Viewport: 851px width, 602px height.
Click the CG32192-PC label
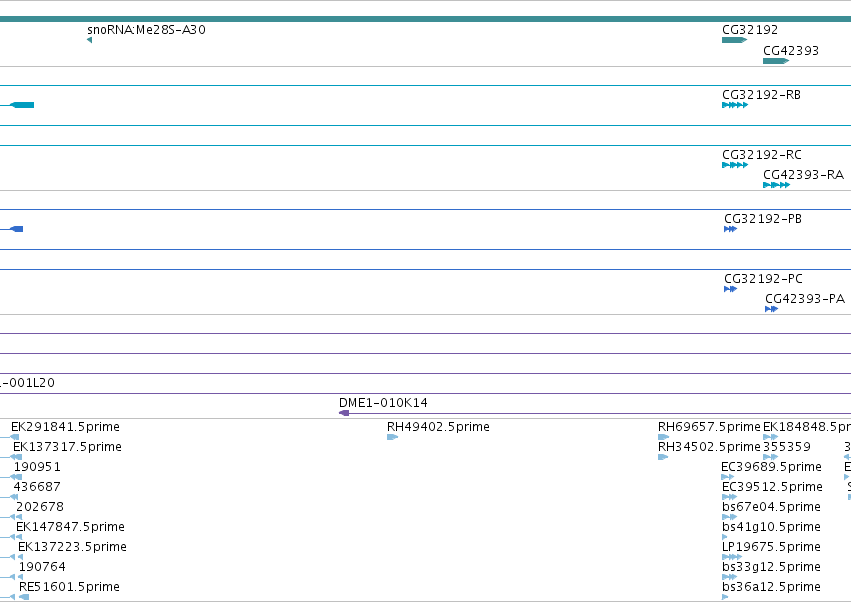point(763,278)
